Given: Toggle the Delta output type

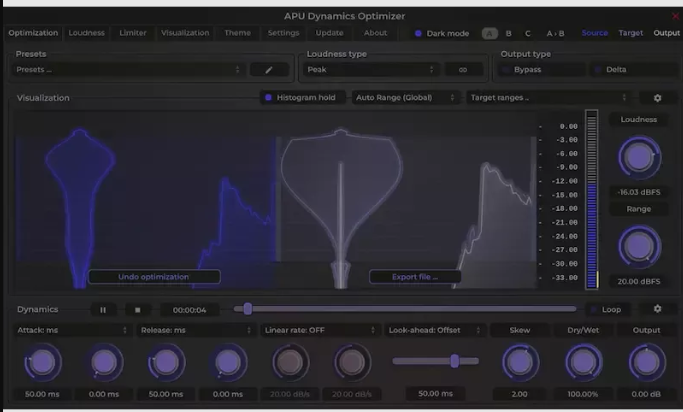Looking at the screenshot, I should pyautogui.click(x=633, y=70).
